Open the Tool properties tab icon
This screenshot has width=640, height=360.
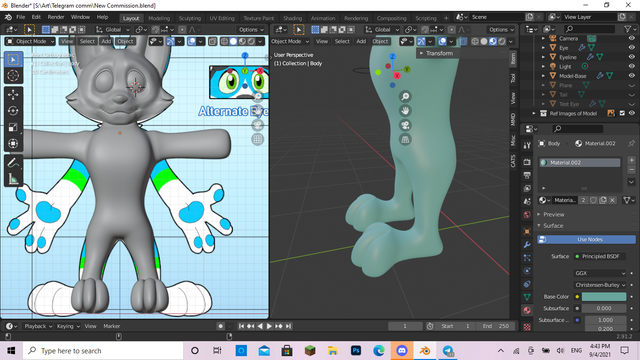(x=527, y=145)
